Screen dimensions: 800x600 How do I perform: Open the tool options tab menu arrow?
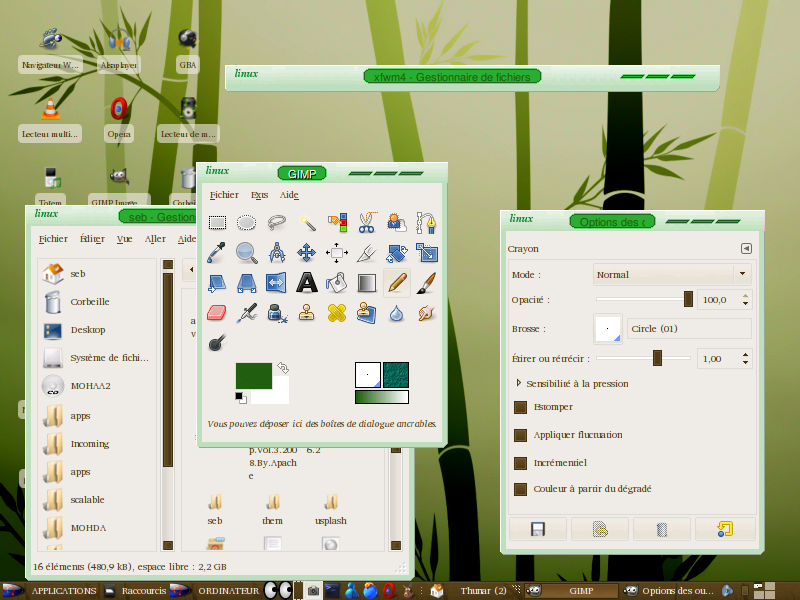[746, 248]
